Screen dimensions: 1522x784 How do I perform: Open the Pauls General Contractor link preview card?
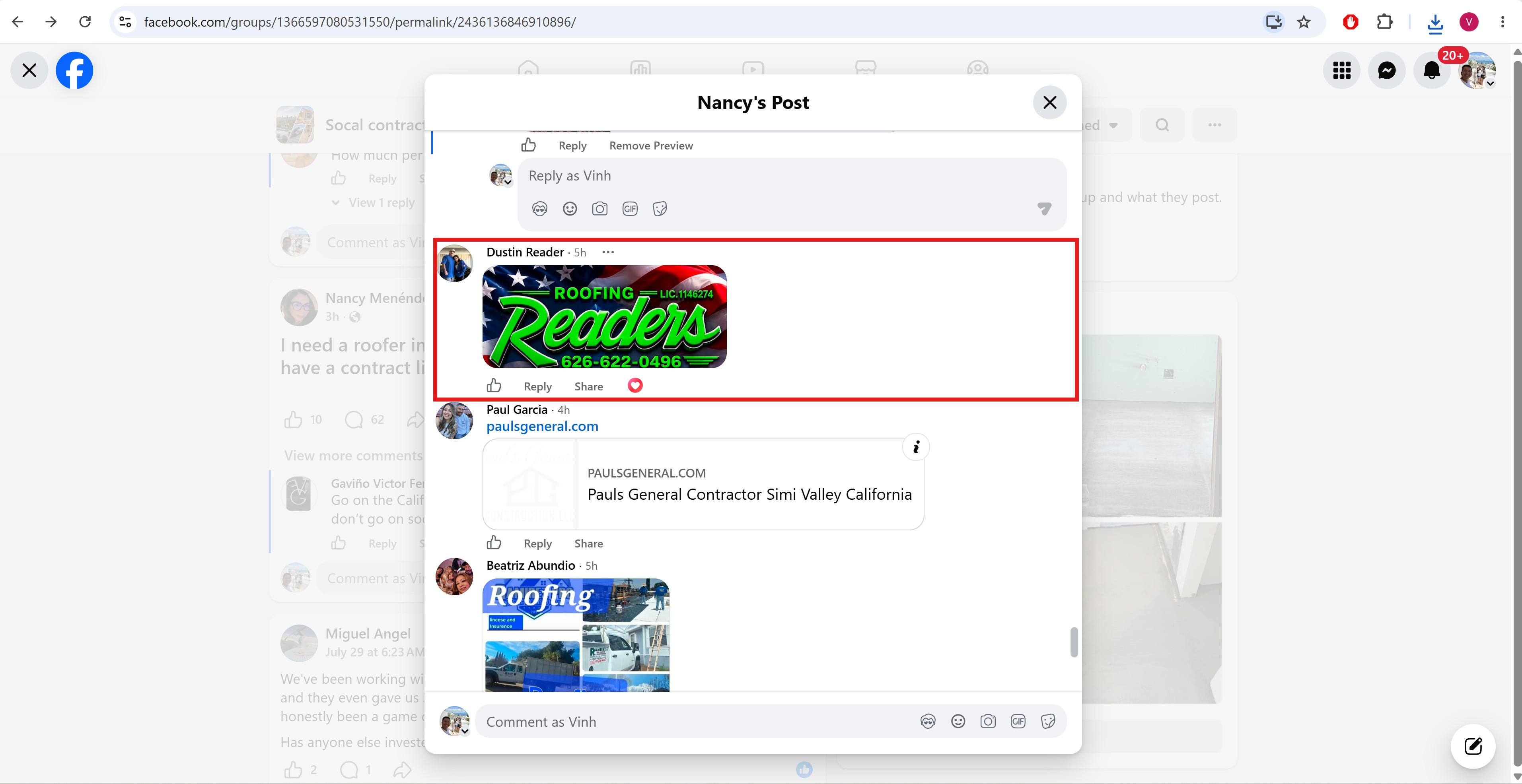click(703, 484)
